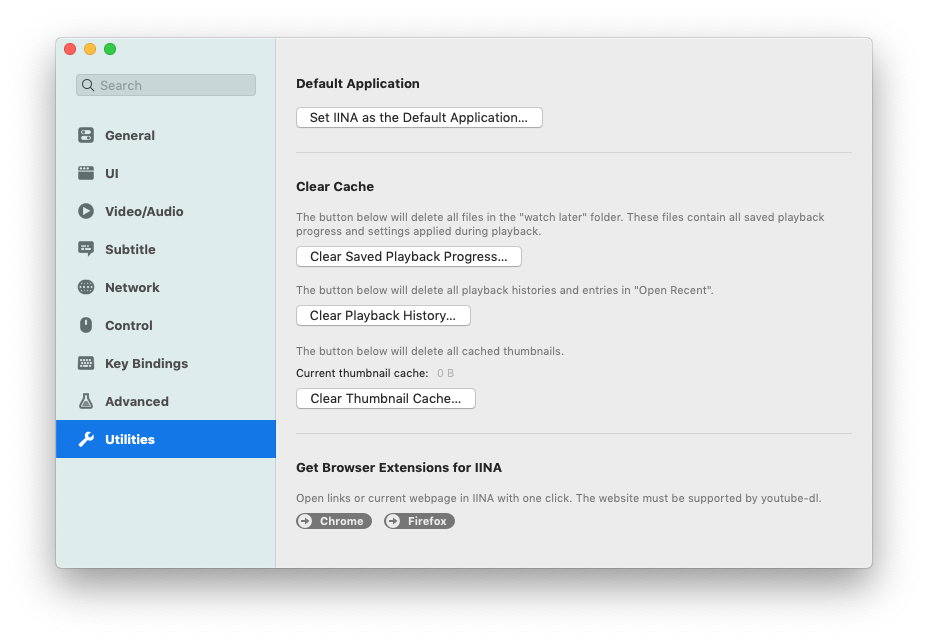Viewport: 928px width, 642px height.
Task: Click the Default Application heading
Action: point(357,83)
